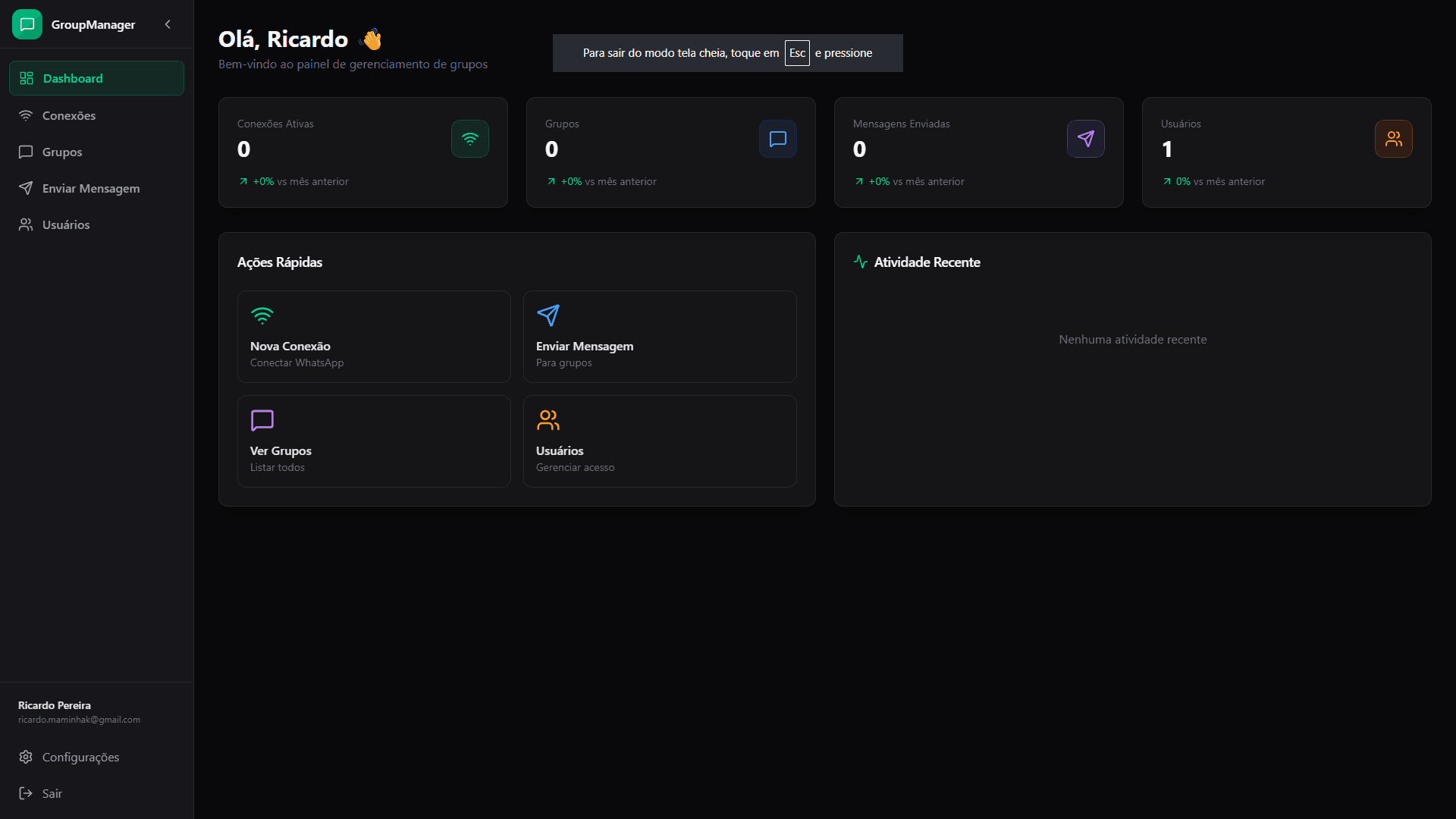
Task: Click the Sair logout arrow icon
Action: (26, 793)
